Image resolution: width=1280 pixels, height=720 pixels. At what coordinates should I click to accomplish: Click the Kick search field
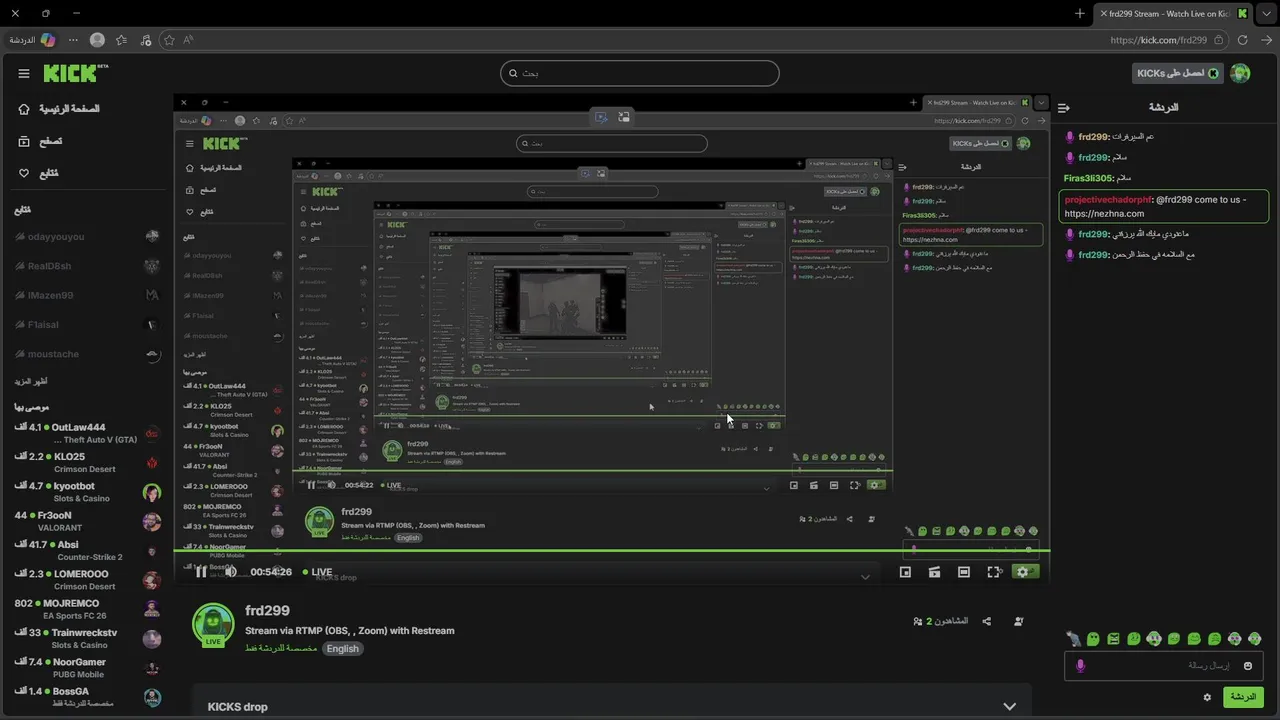coord(640,73)
